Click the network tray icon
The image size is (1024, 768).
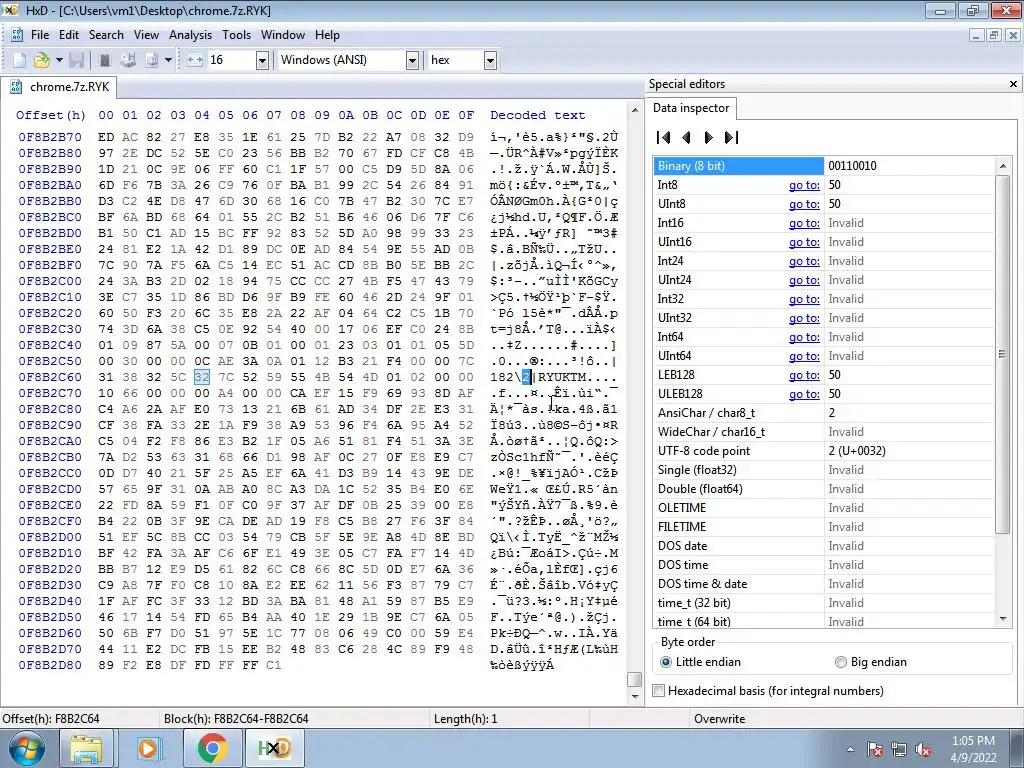click(899, 750)
